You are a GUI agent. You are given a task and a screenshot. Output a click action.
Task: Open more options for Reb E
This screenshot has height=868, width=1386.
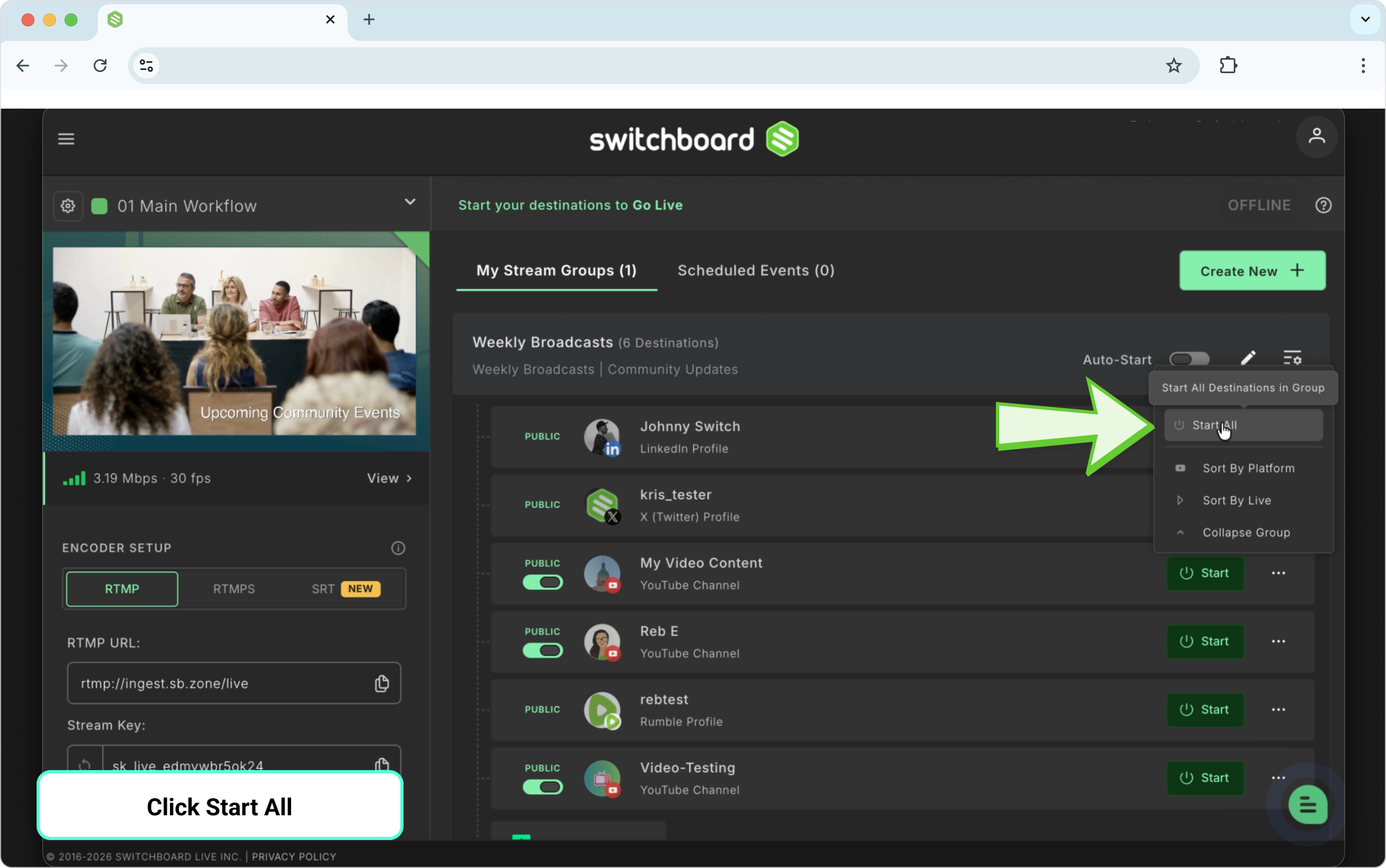pyautogui.click(x=1278, y=641)
